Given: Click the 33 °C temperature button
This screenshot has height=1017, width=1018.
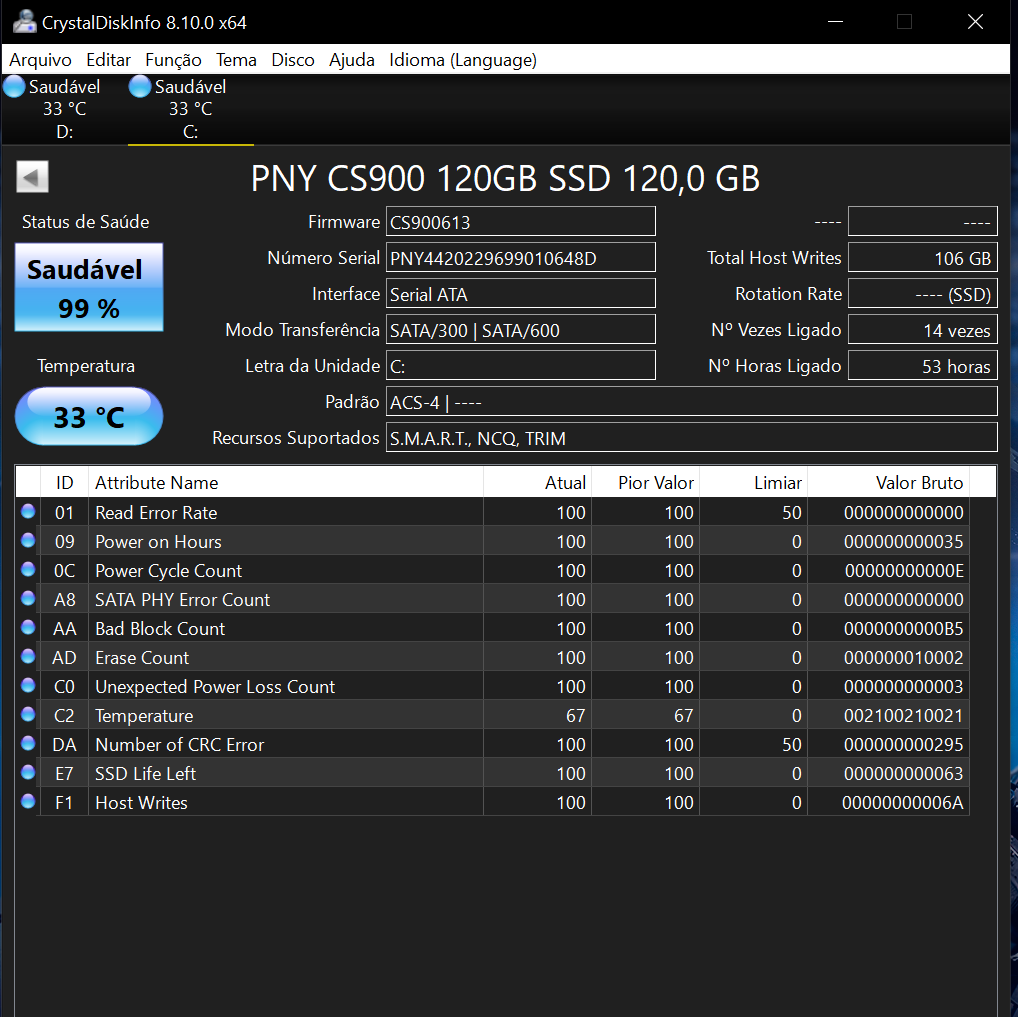Looking at the screenshot, I should pos(89,416).
